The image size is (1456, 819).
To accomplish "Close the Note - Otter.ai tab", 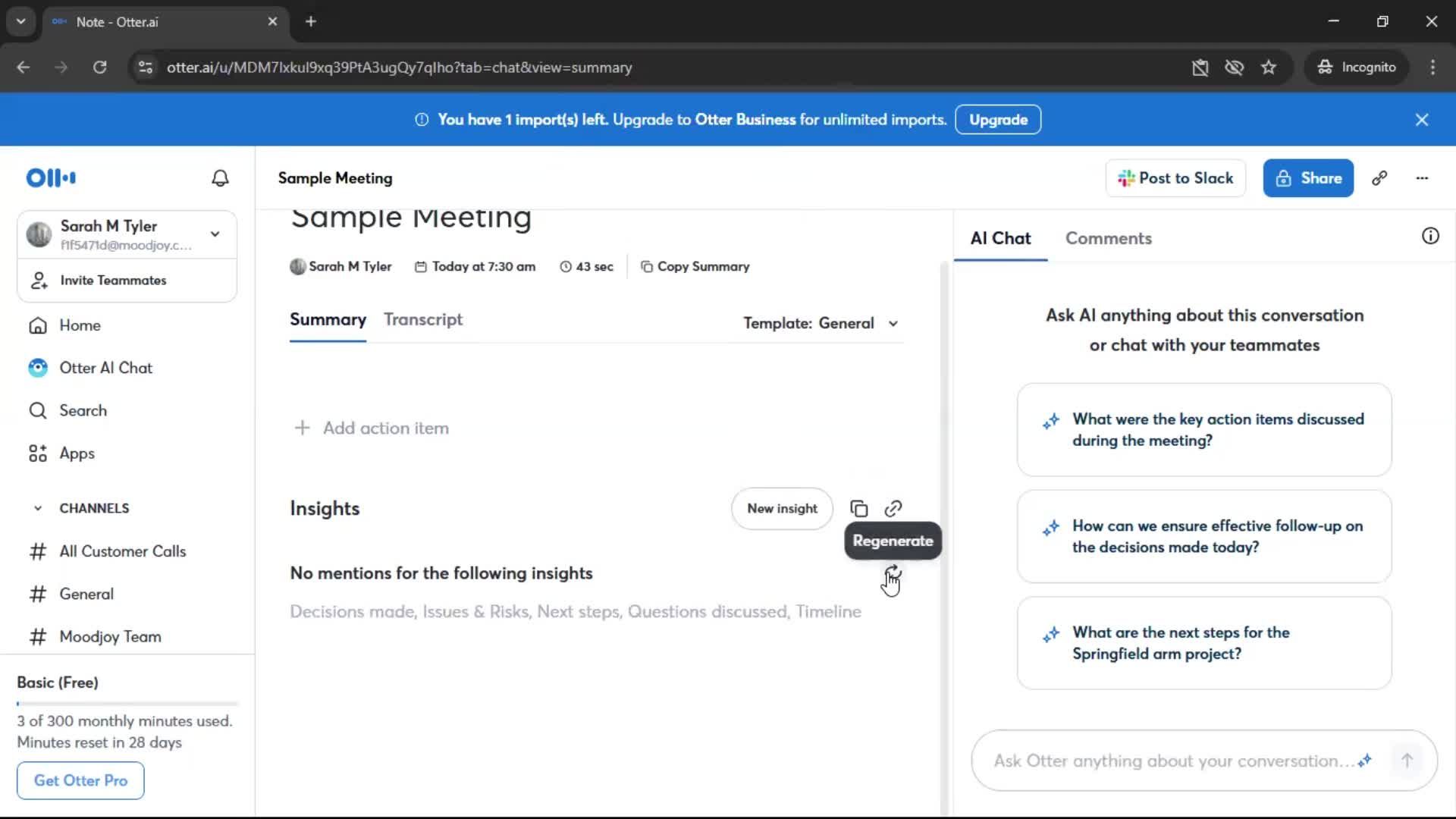I will tap(272, 22).
